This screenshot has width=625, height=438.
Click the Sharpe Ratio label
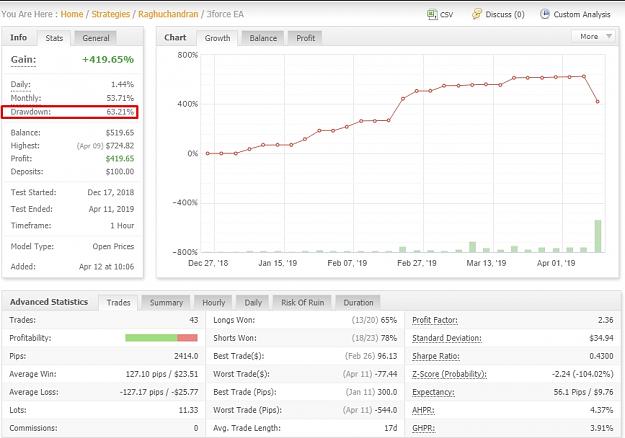[x=436, y=356]
